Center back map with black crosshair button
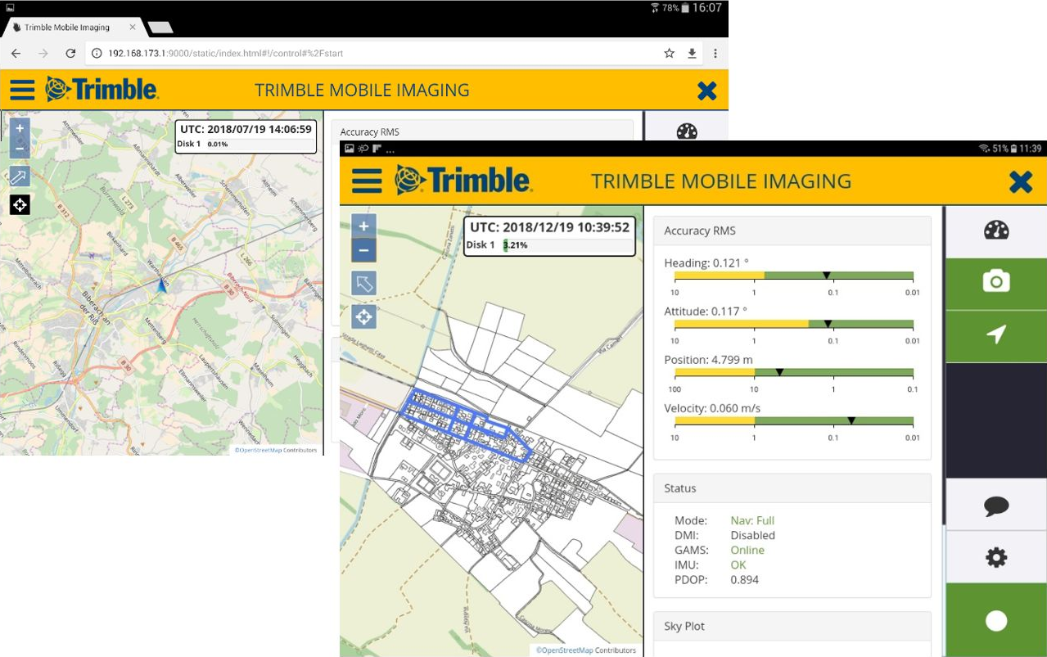 (19, 205)
